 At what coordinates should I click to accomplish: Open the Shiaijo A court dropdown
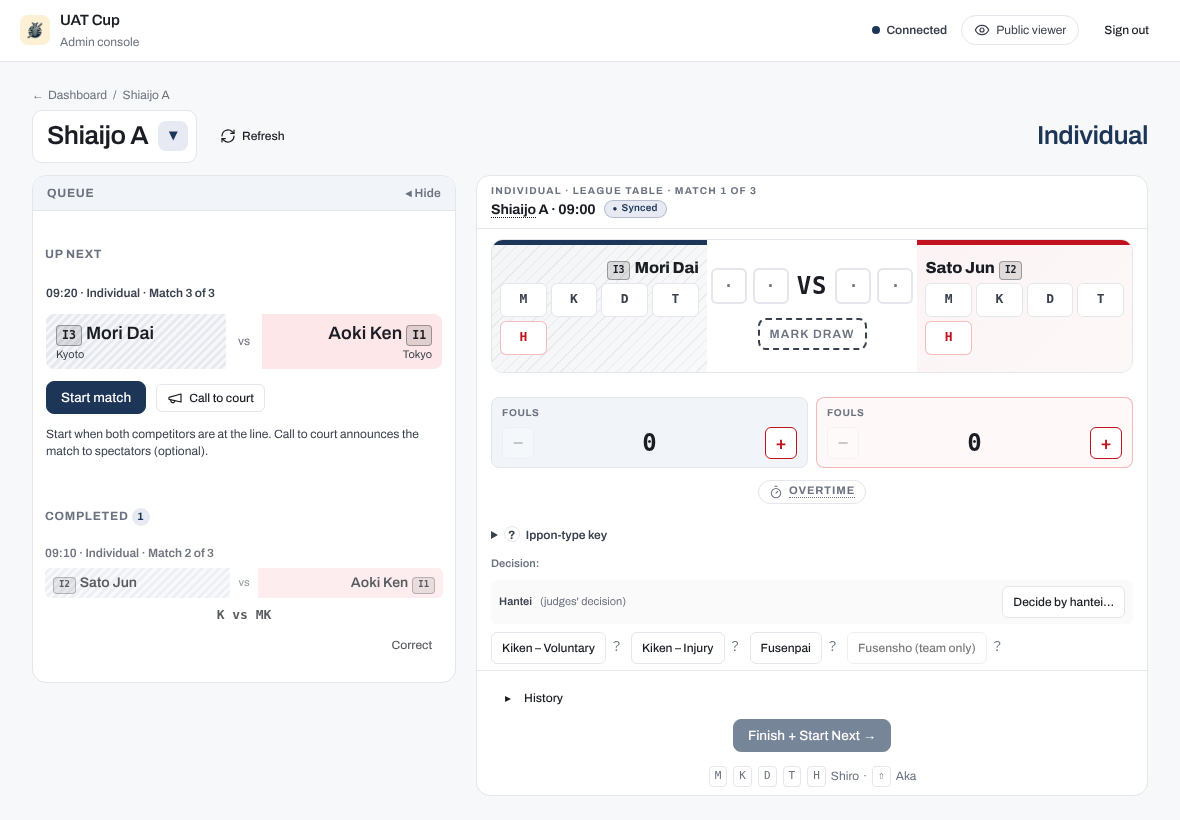(x=173, y=136)
